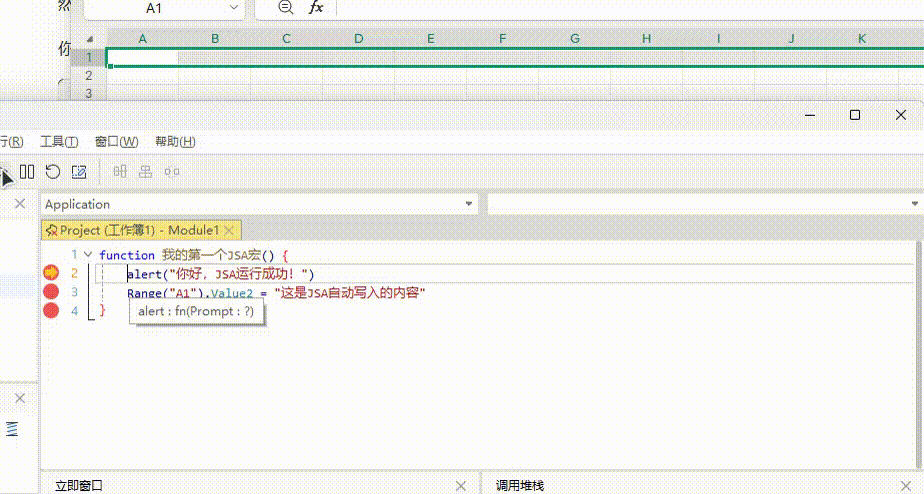Viewport: 924px width, 494px height.
Task: Click the "这是JSA自动写入的内容" string
Action: pyautogui.click(x=350, y=293)
